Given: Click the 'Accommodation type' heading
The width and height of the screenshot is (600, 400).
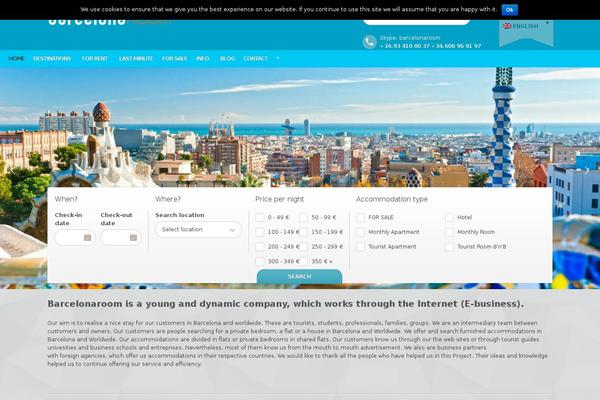Looking at the screenshot, I should pos(392,199).
